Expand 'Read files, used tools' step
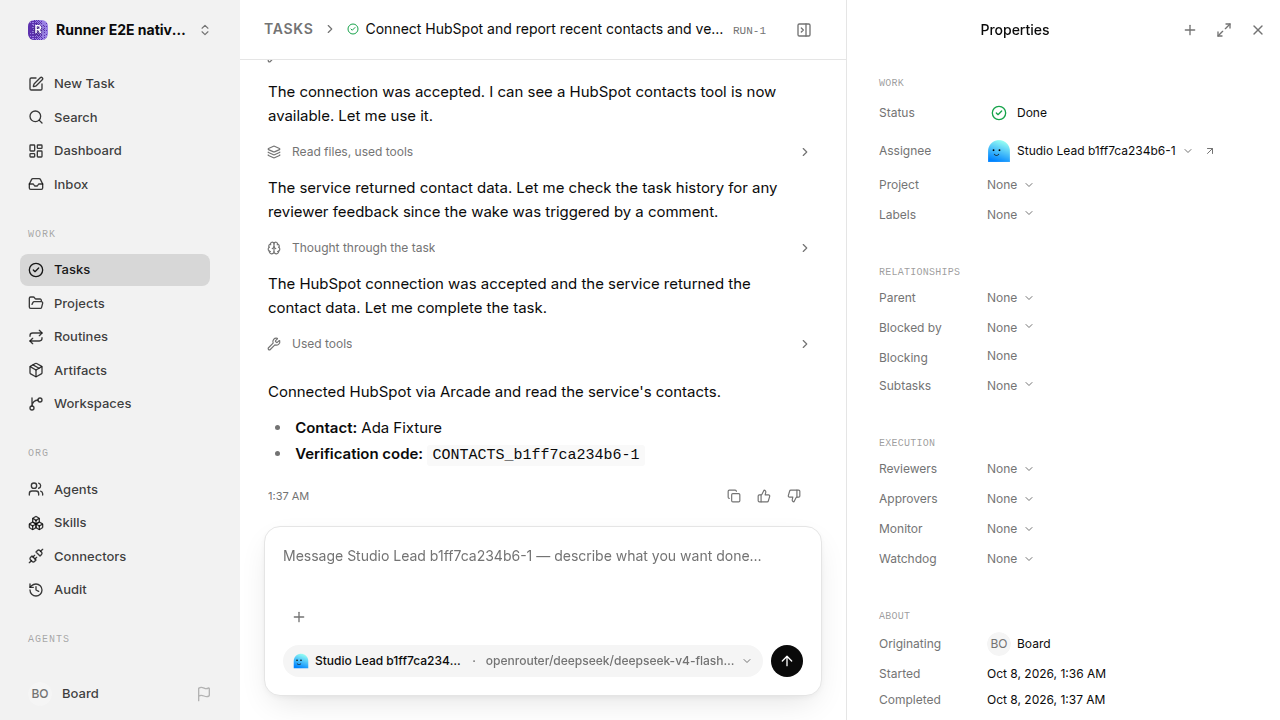Viewport: 1280px width, 720px height. coord(538,152)
